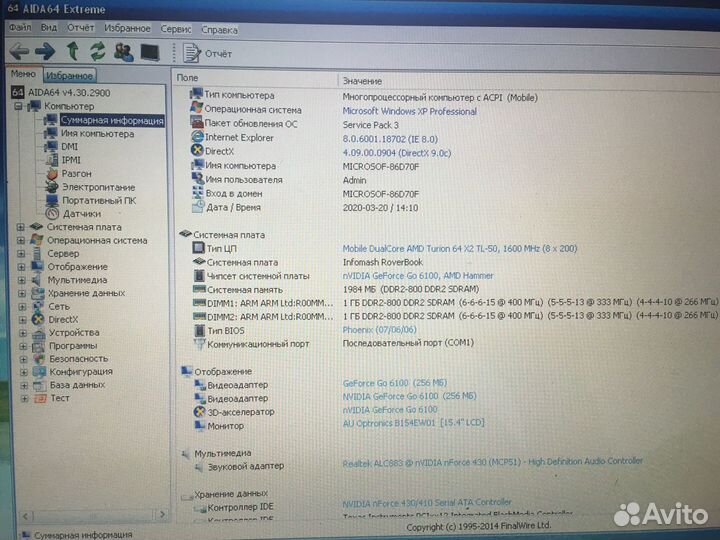Switch to the Избранное tab
The width and height of the screenshot is (720, 540).
[x=69, y=76]
